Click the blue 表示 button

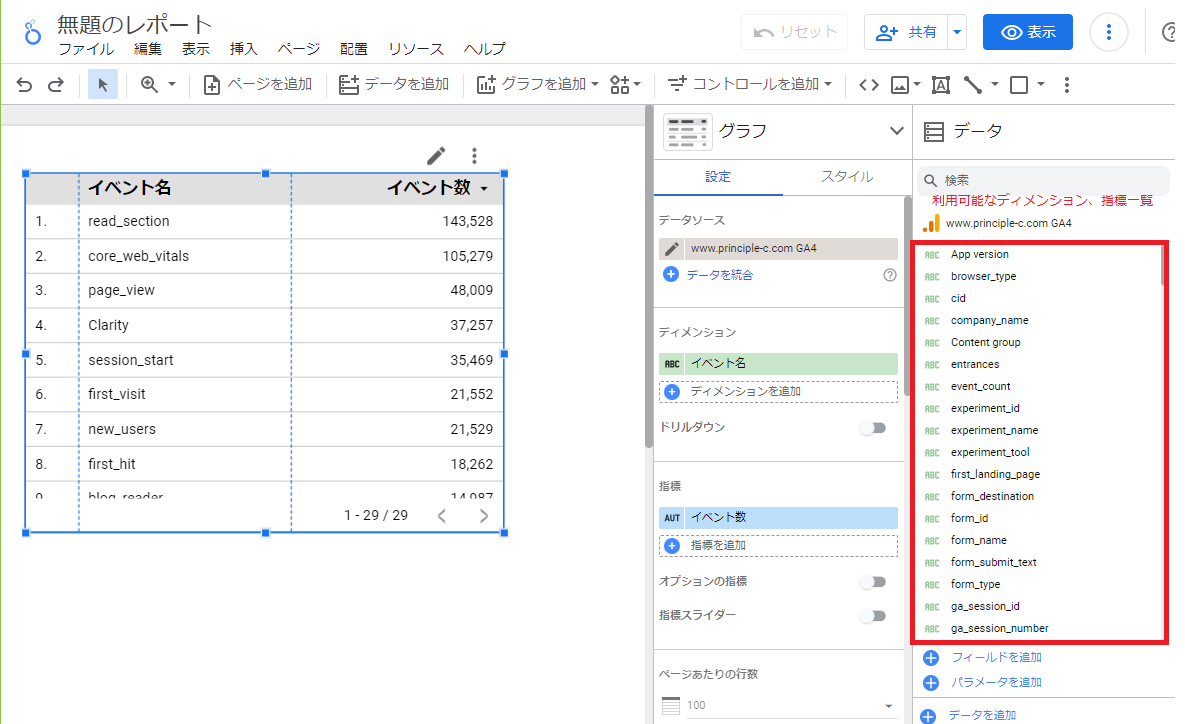1027,32
